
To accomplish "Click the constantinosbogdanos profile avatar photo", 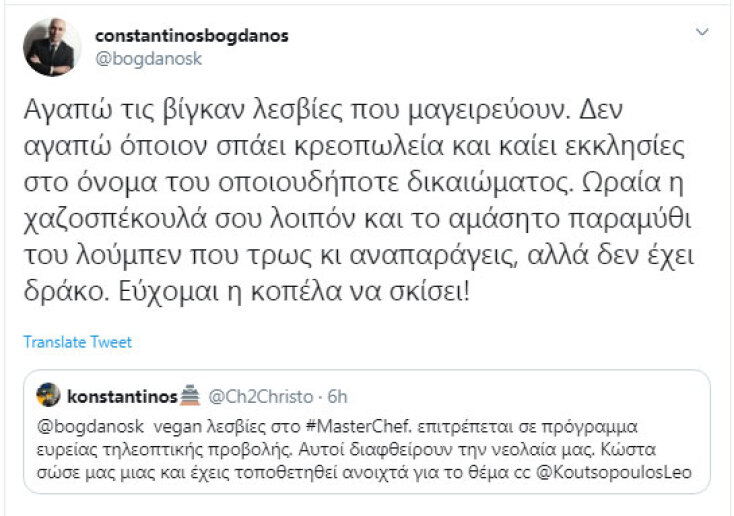I will (x=52, y=47).
